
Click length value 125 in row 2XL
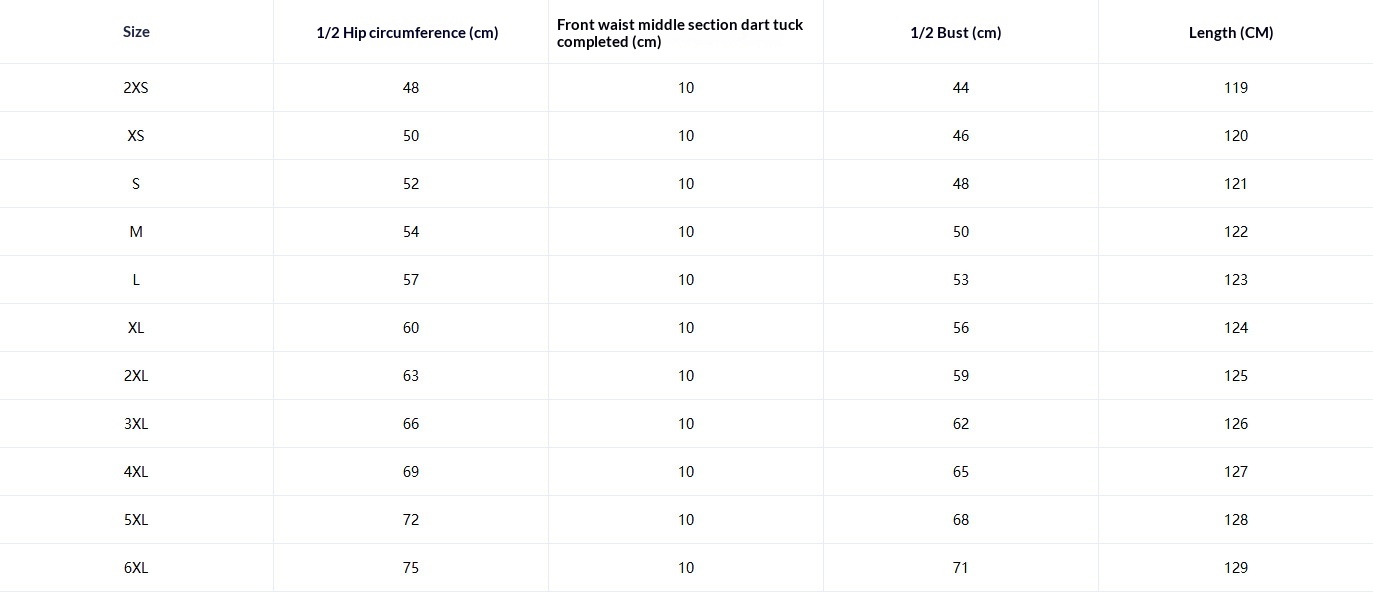pyautogui.click(x=1236, y=376)
